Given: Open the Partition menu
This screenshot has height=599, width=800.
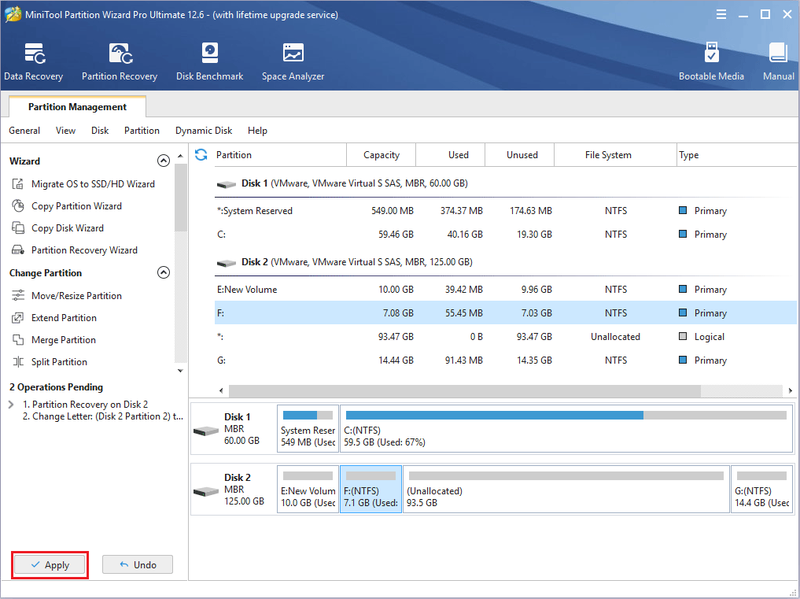Looking at the screenshot, I should [142, 131].
